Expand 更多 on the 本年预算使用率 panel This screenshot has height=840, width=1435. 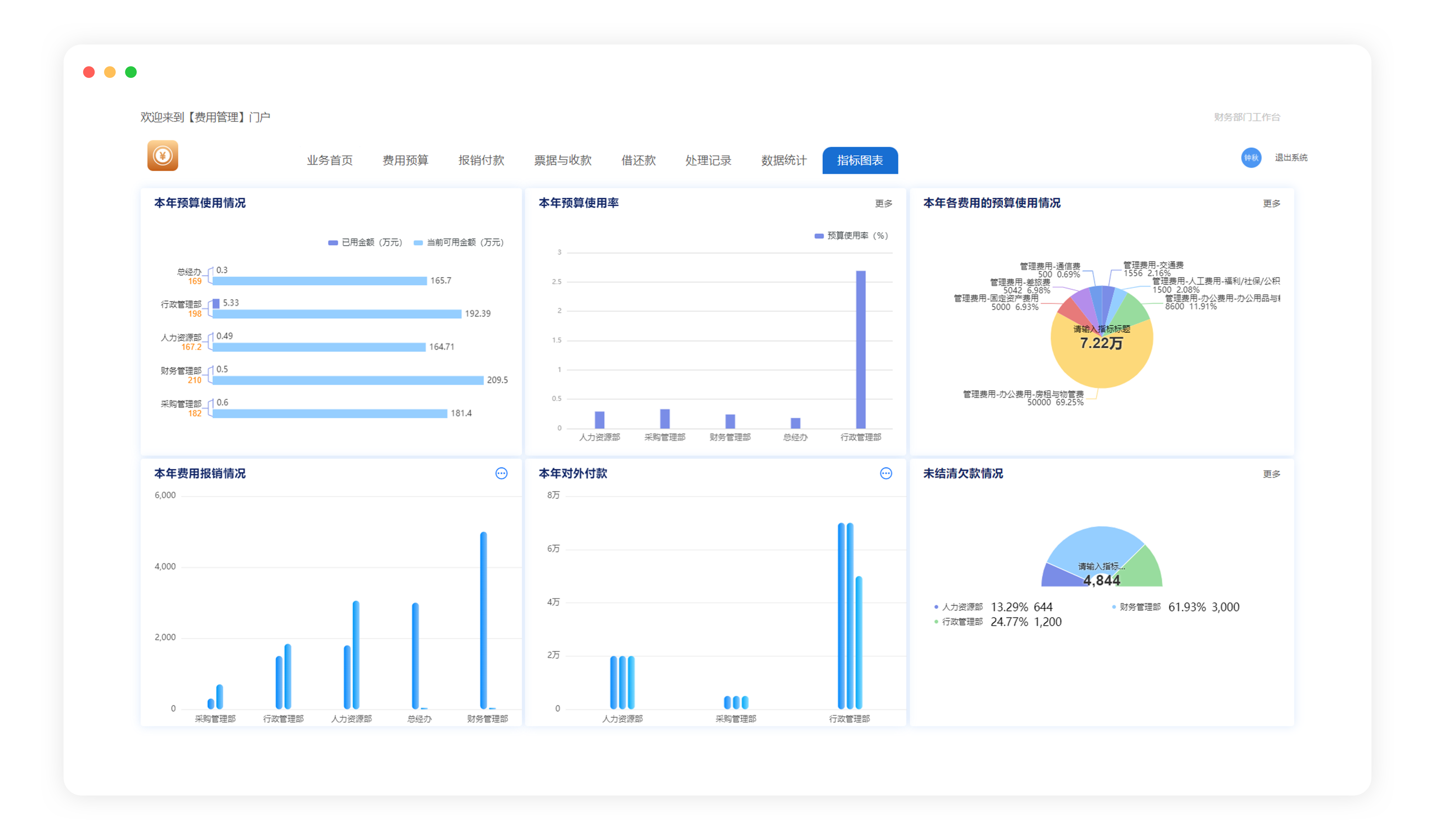point(883,203)
